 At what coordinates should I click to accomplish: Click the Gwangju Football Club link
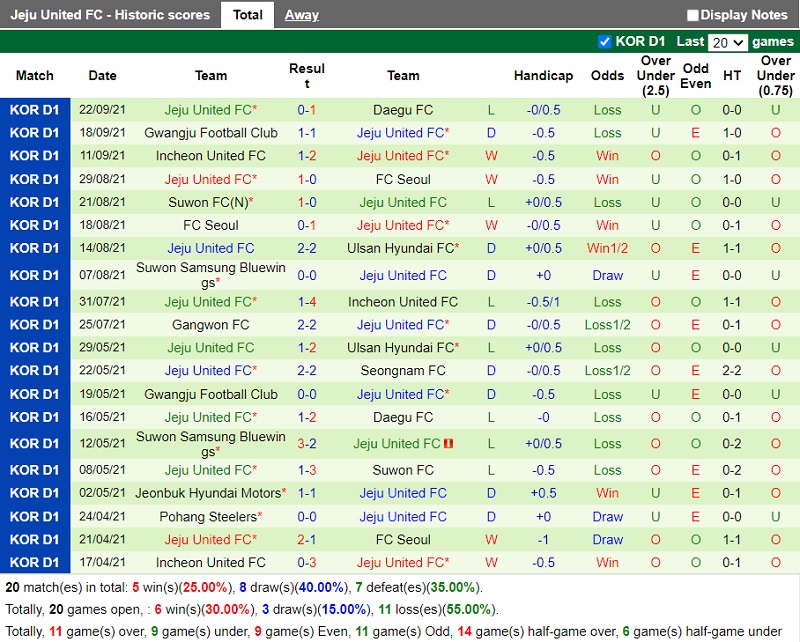[210, 131]
